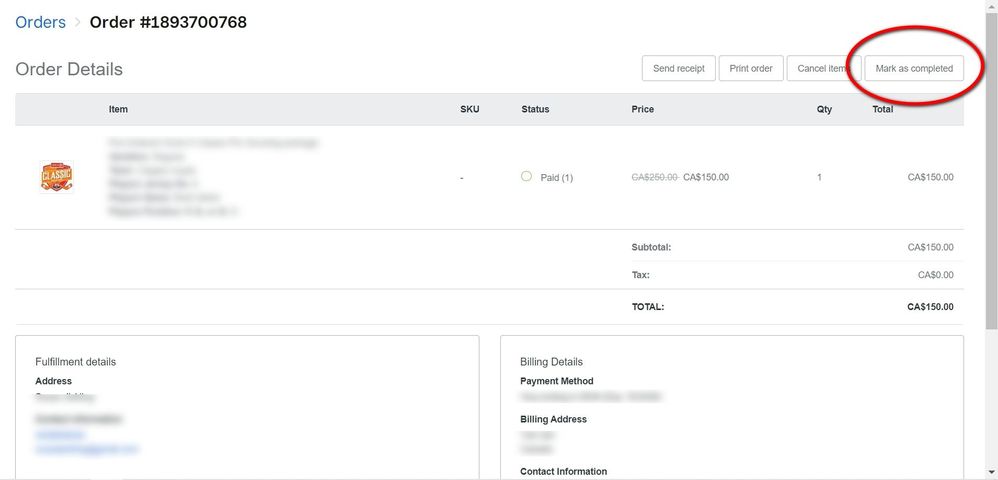Click the Total column header

pyautogui.click(x=882, y=109)
